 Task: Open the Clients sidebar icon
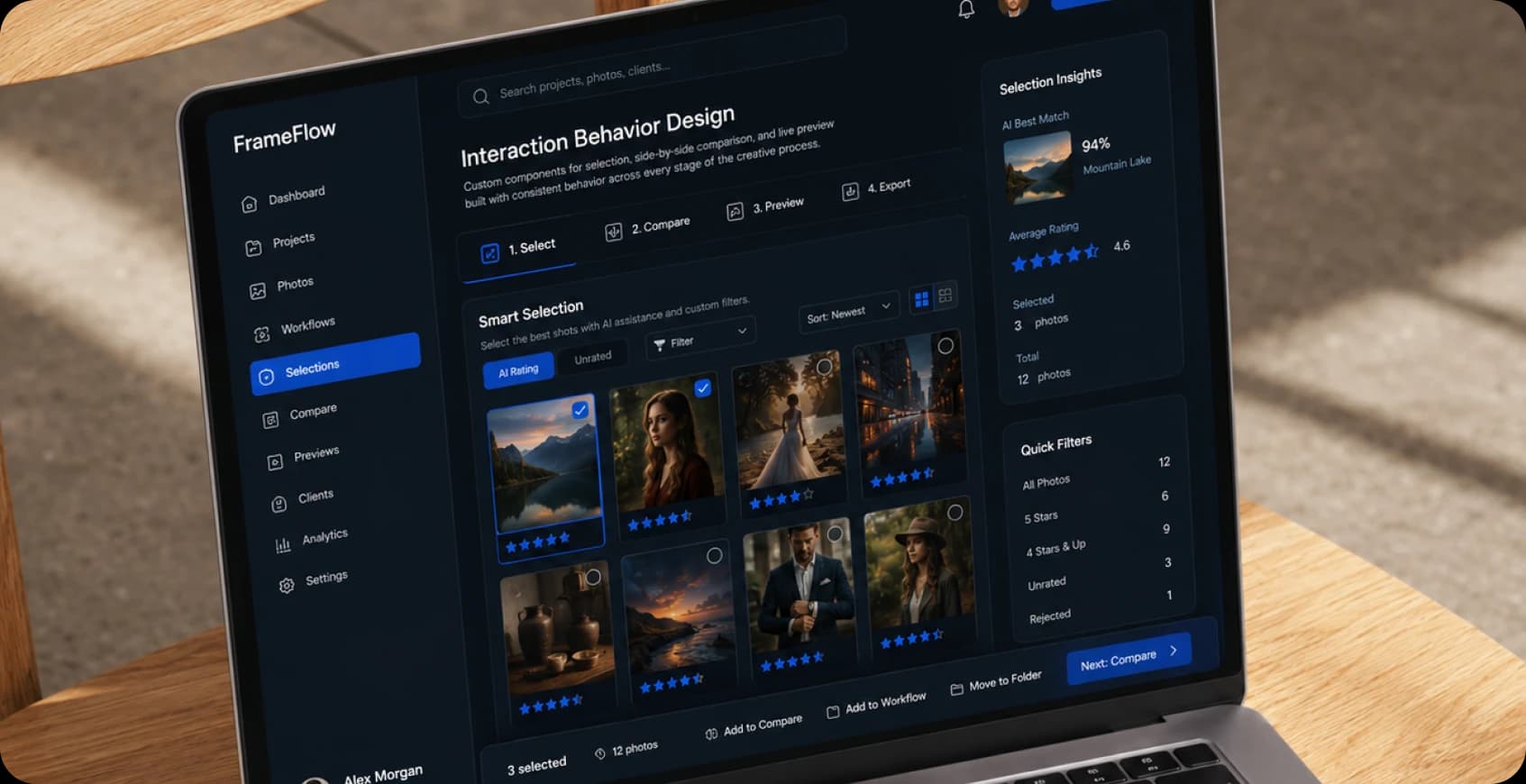tap(279, 504)
